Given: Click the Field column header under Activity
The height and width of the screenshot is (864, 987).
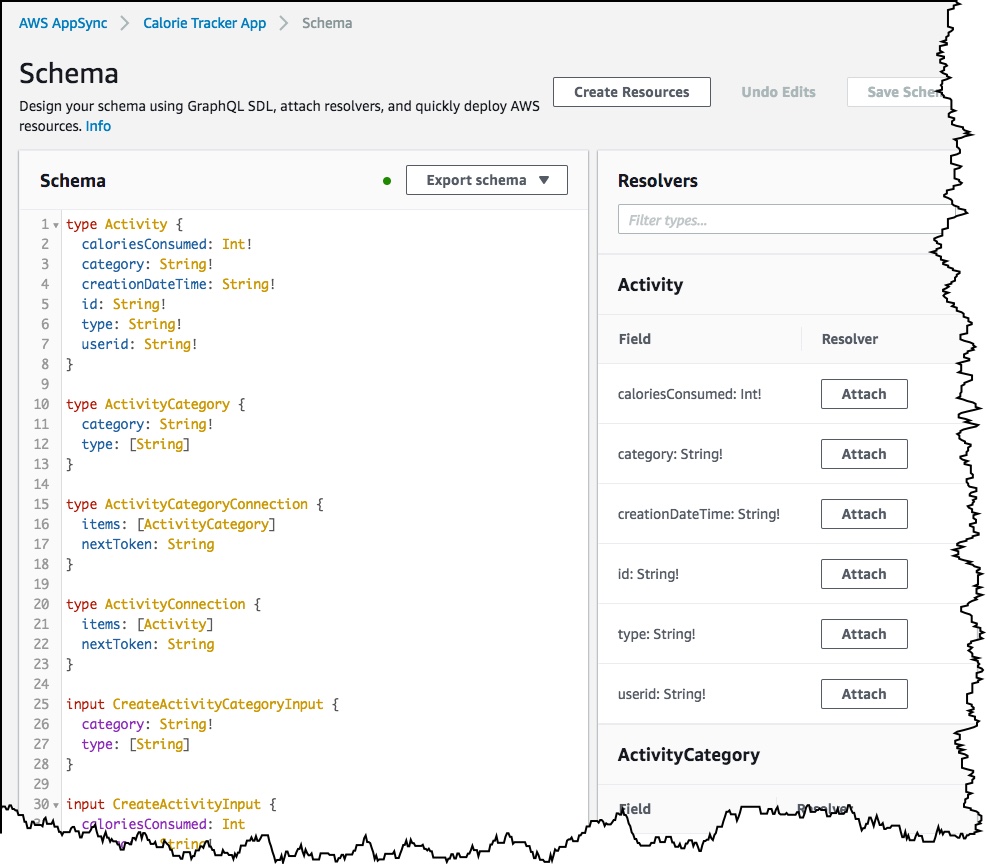Looking at the screenshot, I should tap(634, 339).
